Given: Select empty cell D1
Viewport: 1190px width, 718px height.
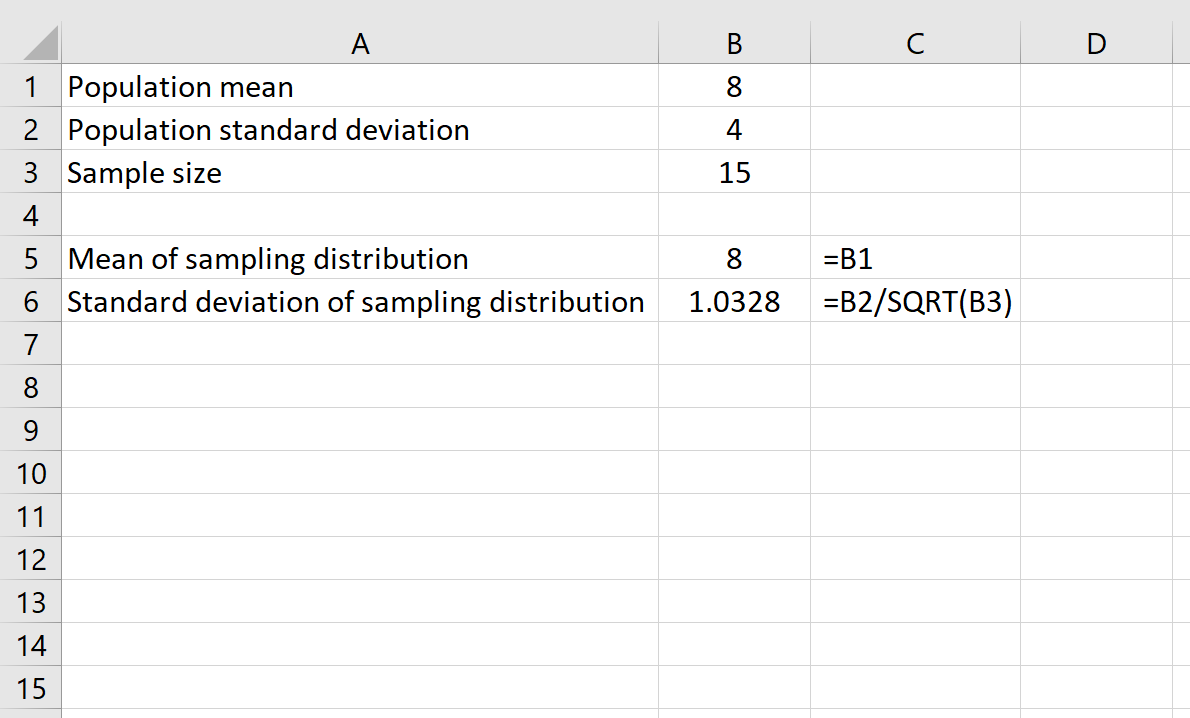Looking at the screenshot, I should click(x=1096, y=87).
